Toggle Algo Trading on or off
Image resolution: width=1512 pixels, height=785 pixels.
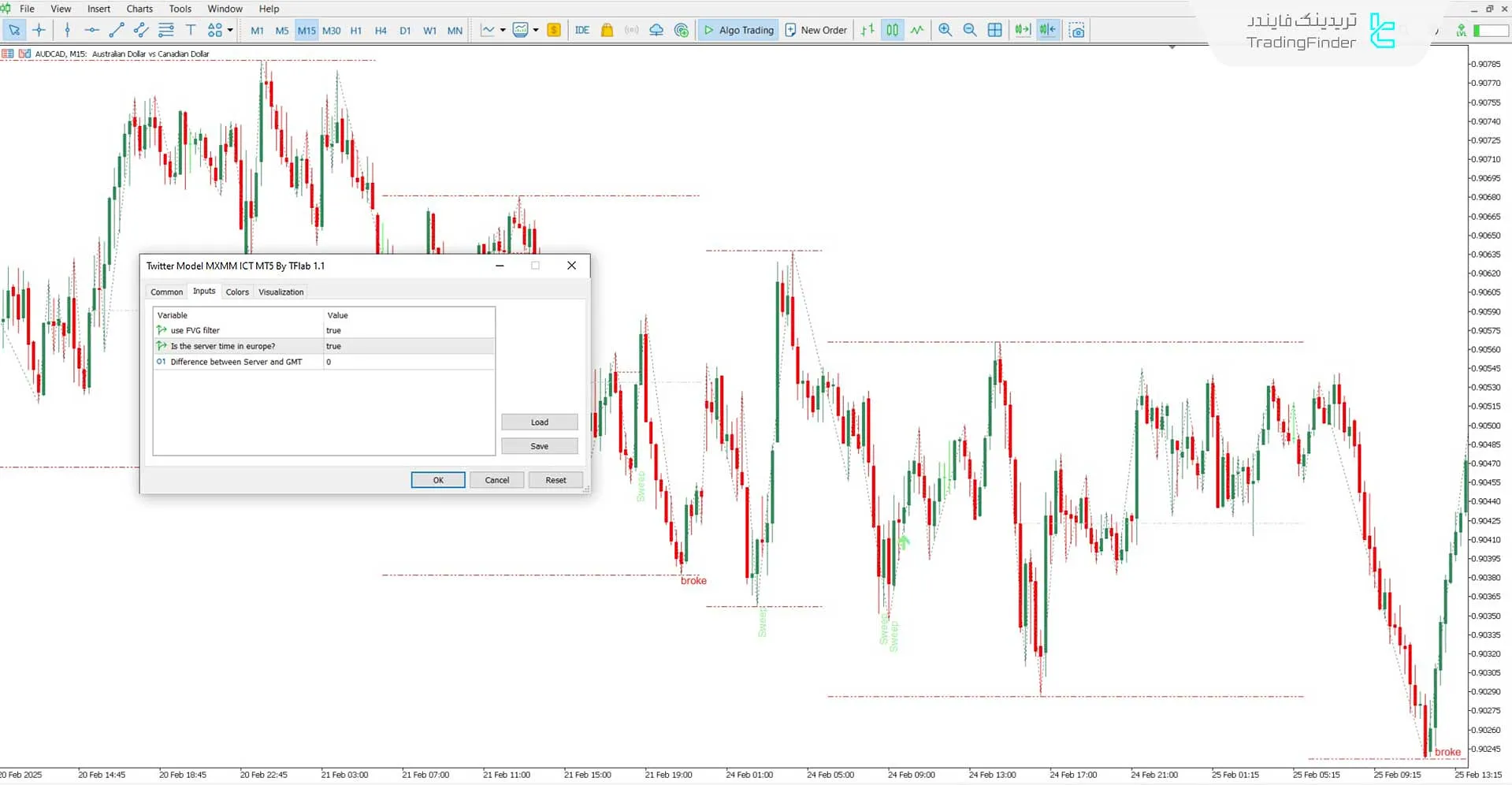click(x=738, y=30)
